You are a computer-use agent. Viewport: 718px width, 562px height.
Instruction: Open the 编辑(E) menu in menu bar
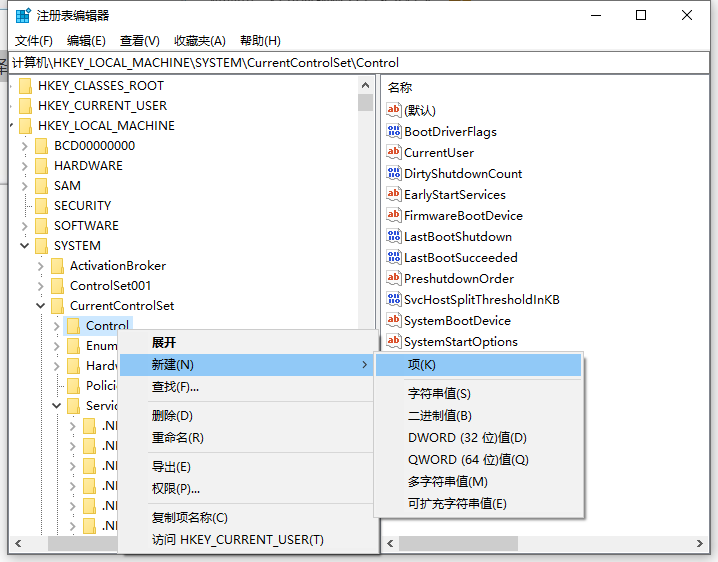tap(86, 40)
